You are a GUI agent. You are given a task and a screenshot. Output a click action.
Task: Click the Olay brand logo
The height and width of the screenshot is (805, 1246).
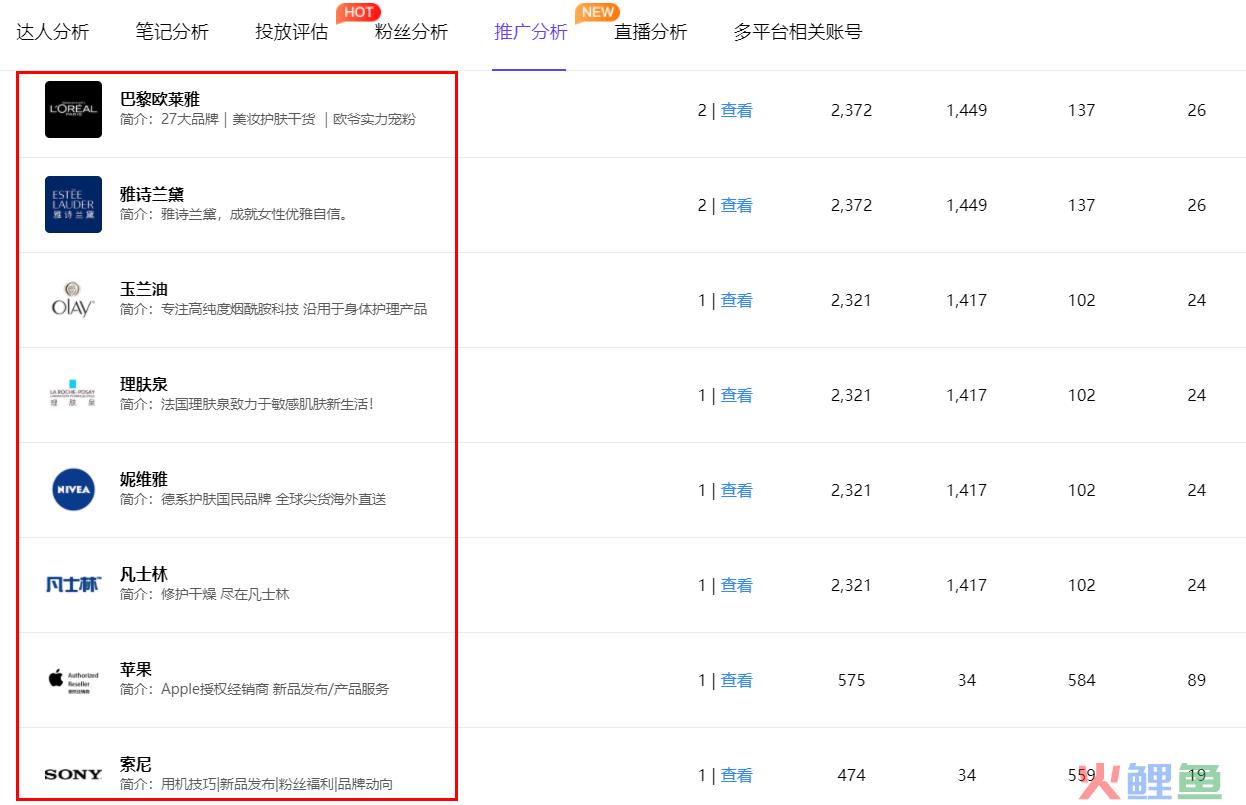point(73,299)
